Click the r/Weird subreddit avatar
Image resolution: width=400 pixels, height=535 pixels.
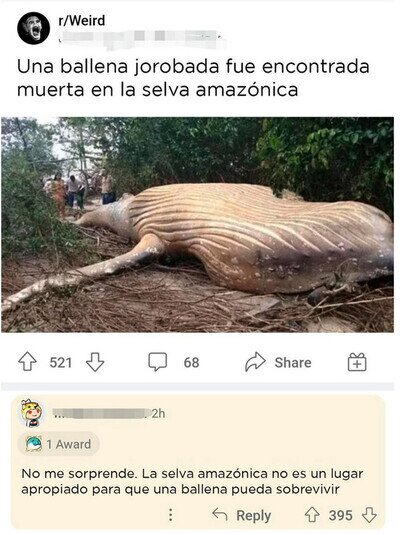pos(33,28)
